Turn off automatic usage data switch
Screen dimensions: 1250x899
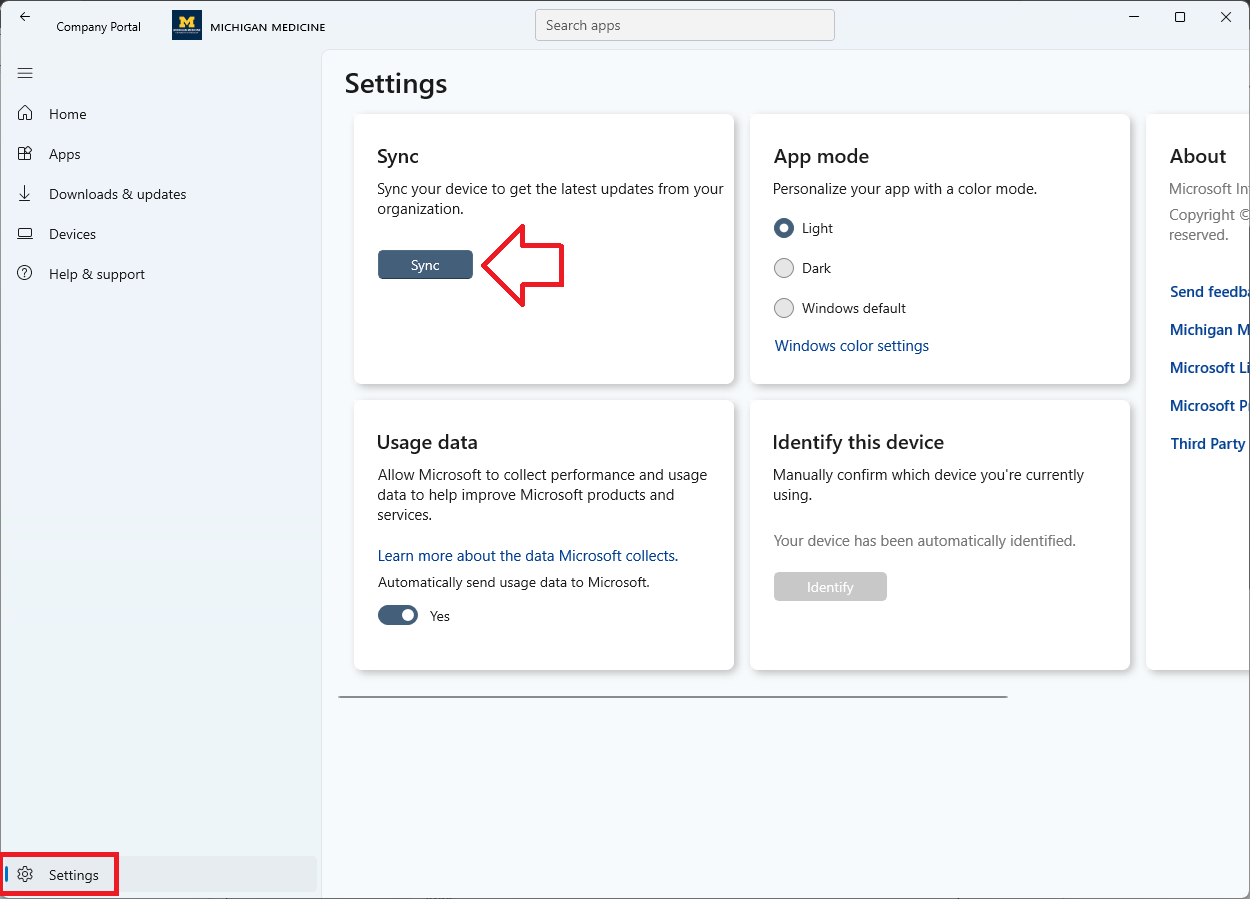coord(398,616)
